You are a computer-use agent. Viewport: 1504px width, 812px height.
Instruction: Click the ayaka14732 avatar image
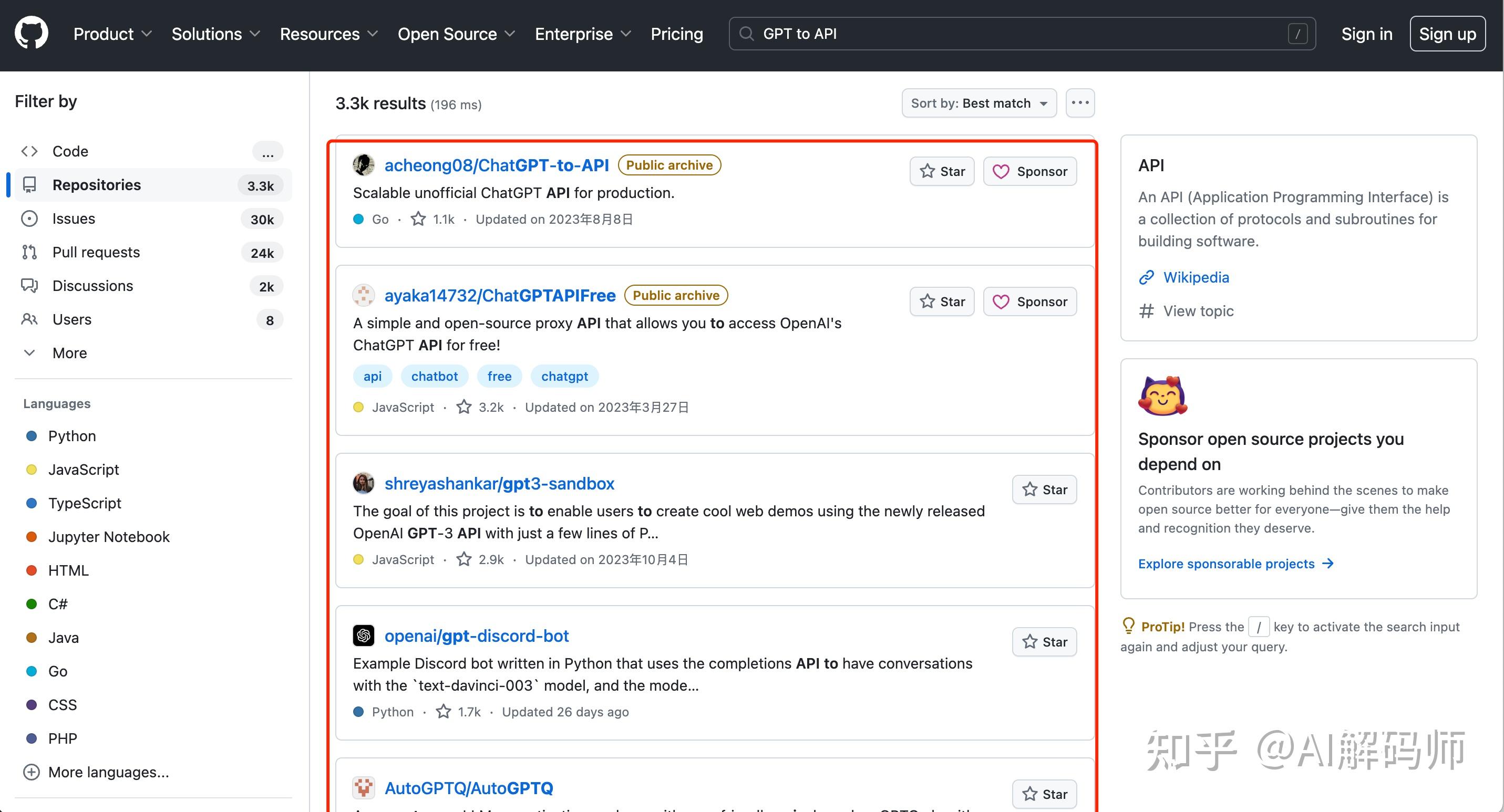point(363,295)
